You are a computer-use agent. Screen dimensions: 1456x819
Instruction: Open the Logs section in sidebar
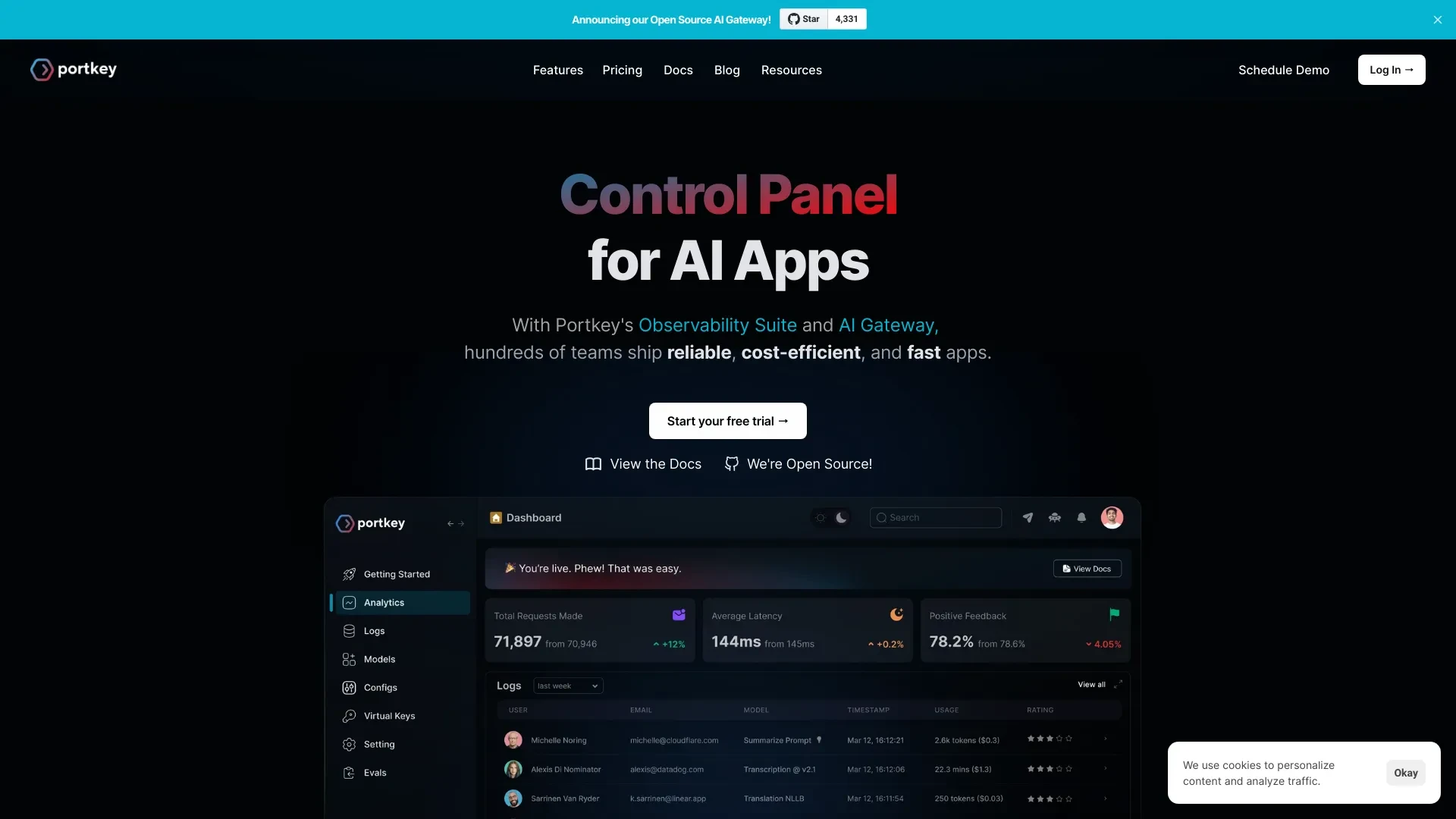pyautogui.click(x=374, y=630)
